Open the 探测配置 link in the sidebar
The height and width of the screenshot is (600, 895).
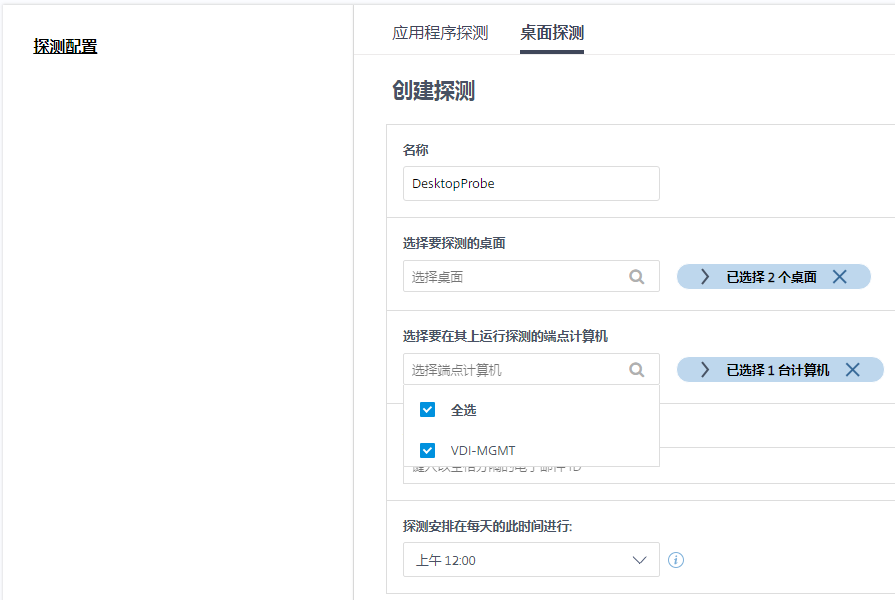(x=65, y=46)
